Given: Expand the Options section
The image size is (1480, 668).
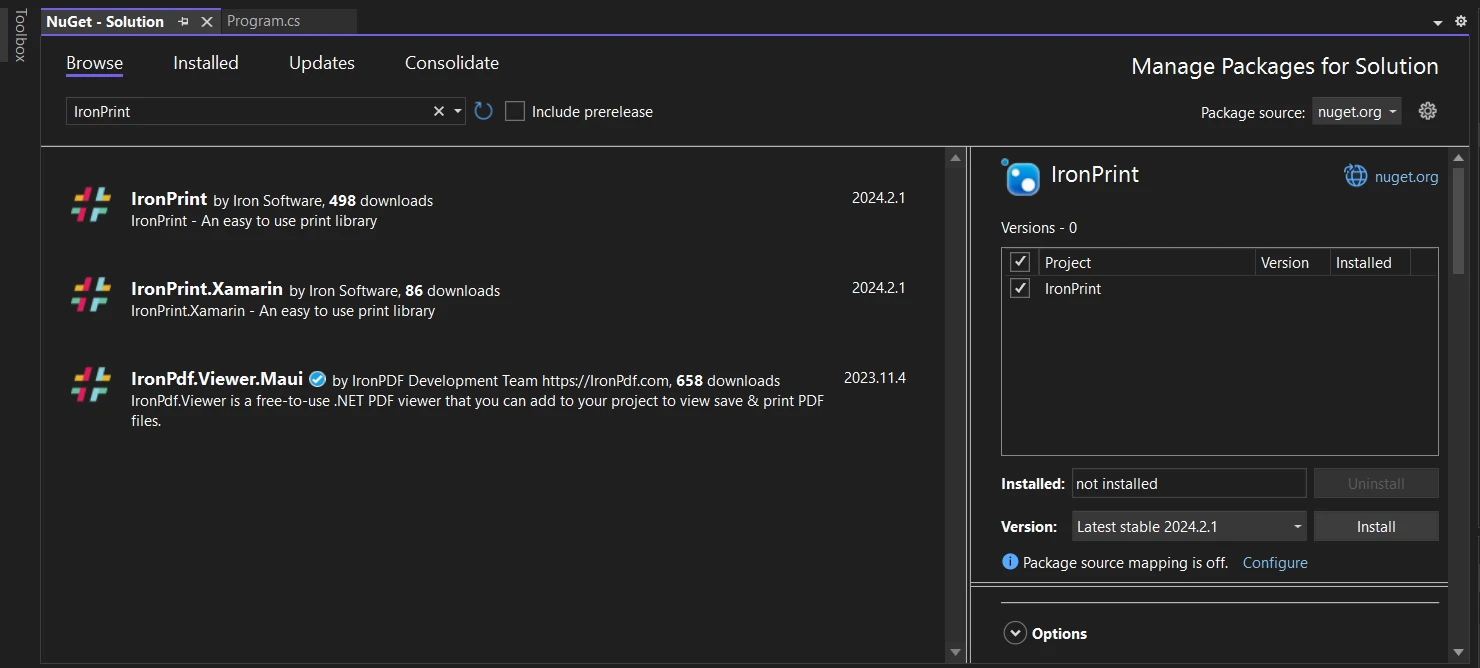Looking at the screenshot, I should pos(1016,633).
